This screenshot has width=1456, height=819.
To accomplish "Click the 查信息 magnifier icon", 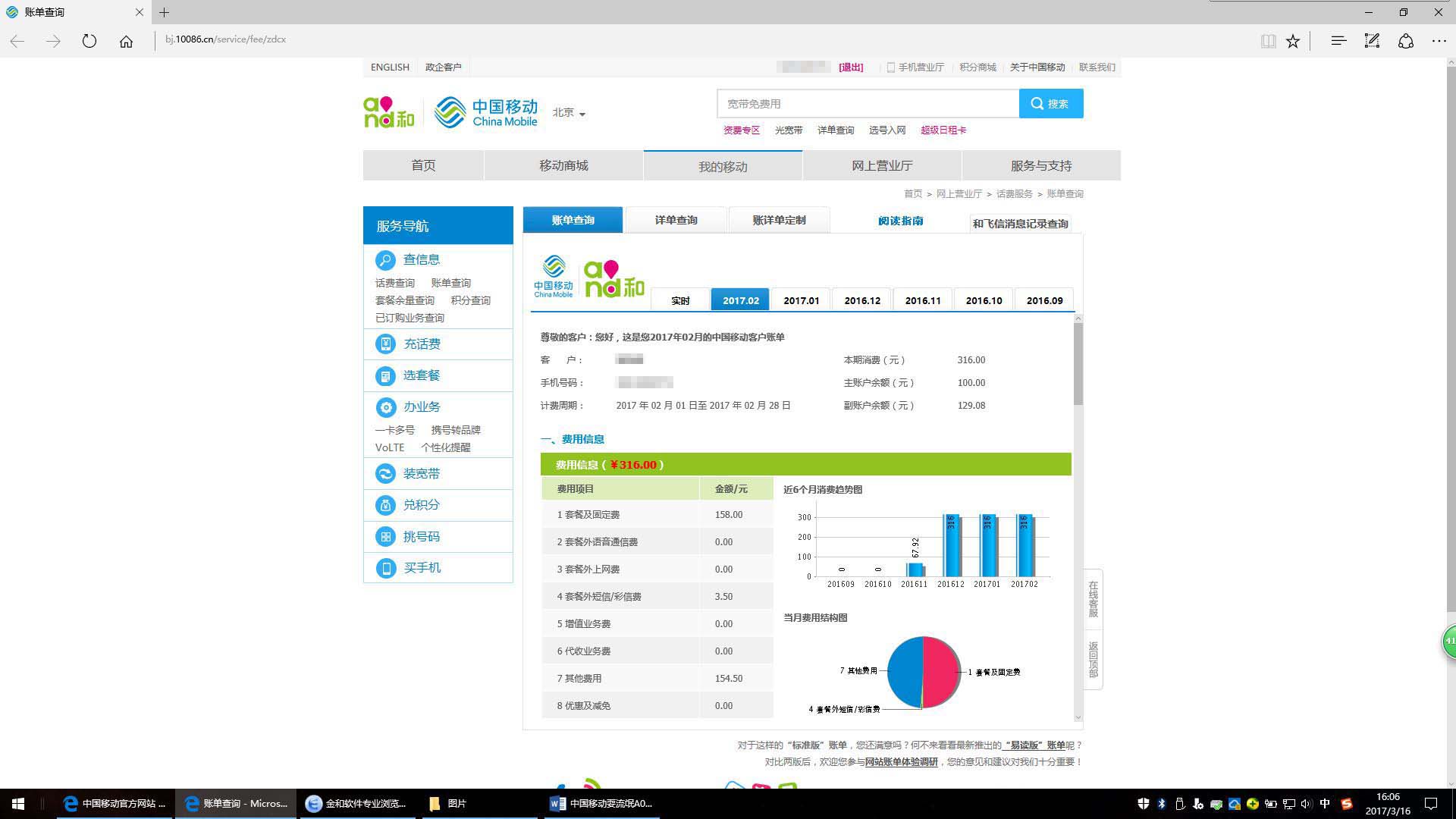I will pyautogui.click(x=385, y=260).
